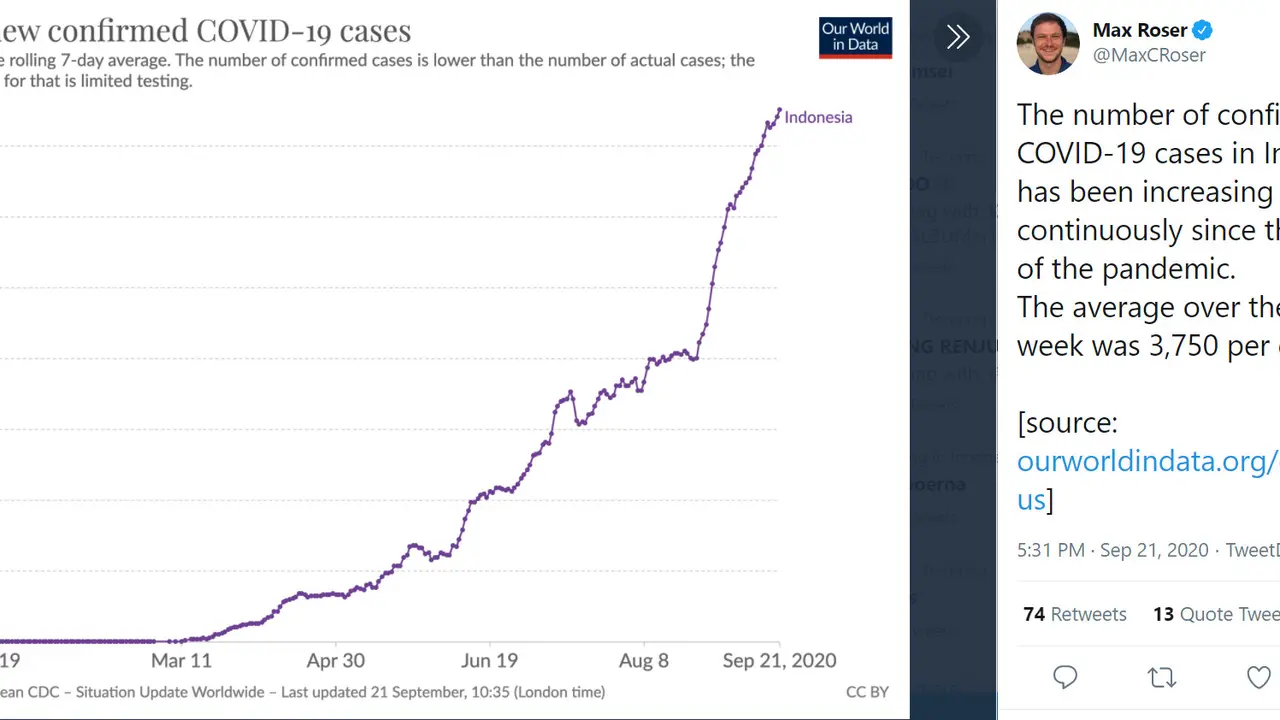1280x720 pixels.
Task: Click the @MaxCRoser handle
Action: (x=1149, y=55)
